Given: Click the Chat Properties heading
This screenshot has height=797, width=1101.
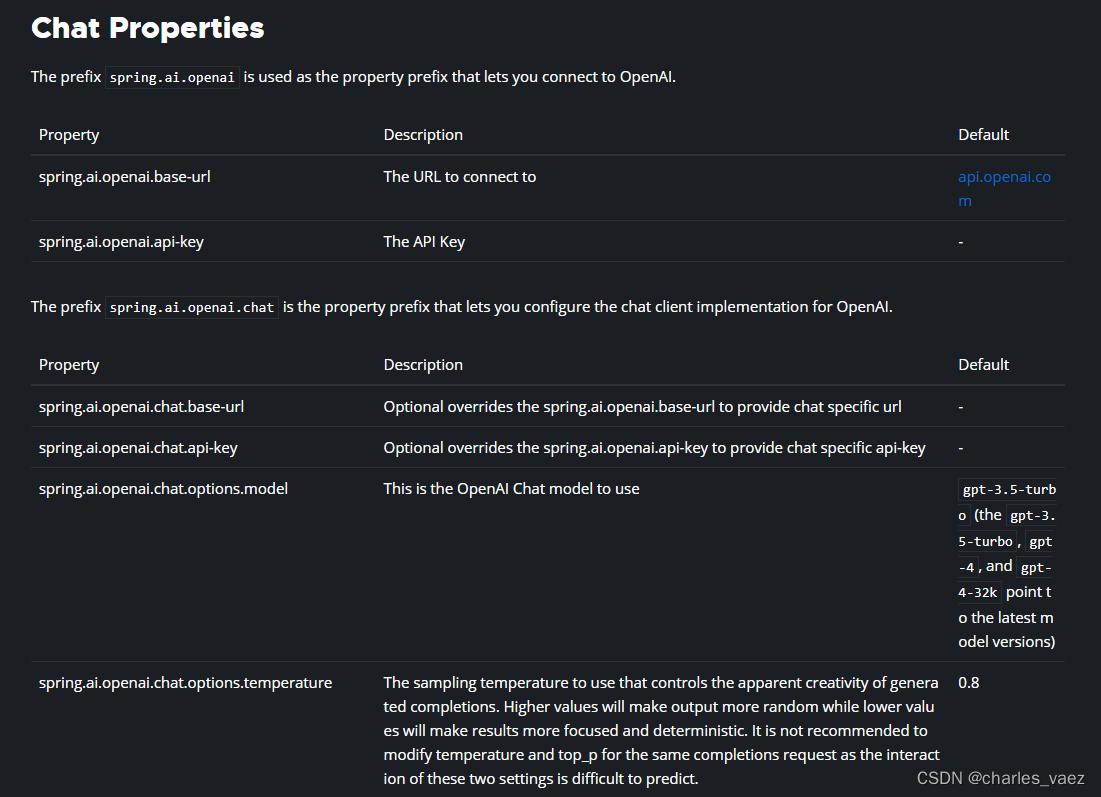Looking at the screenshot, I should click(x=147, y=28).
